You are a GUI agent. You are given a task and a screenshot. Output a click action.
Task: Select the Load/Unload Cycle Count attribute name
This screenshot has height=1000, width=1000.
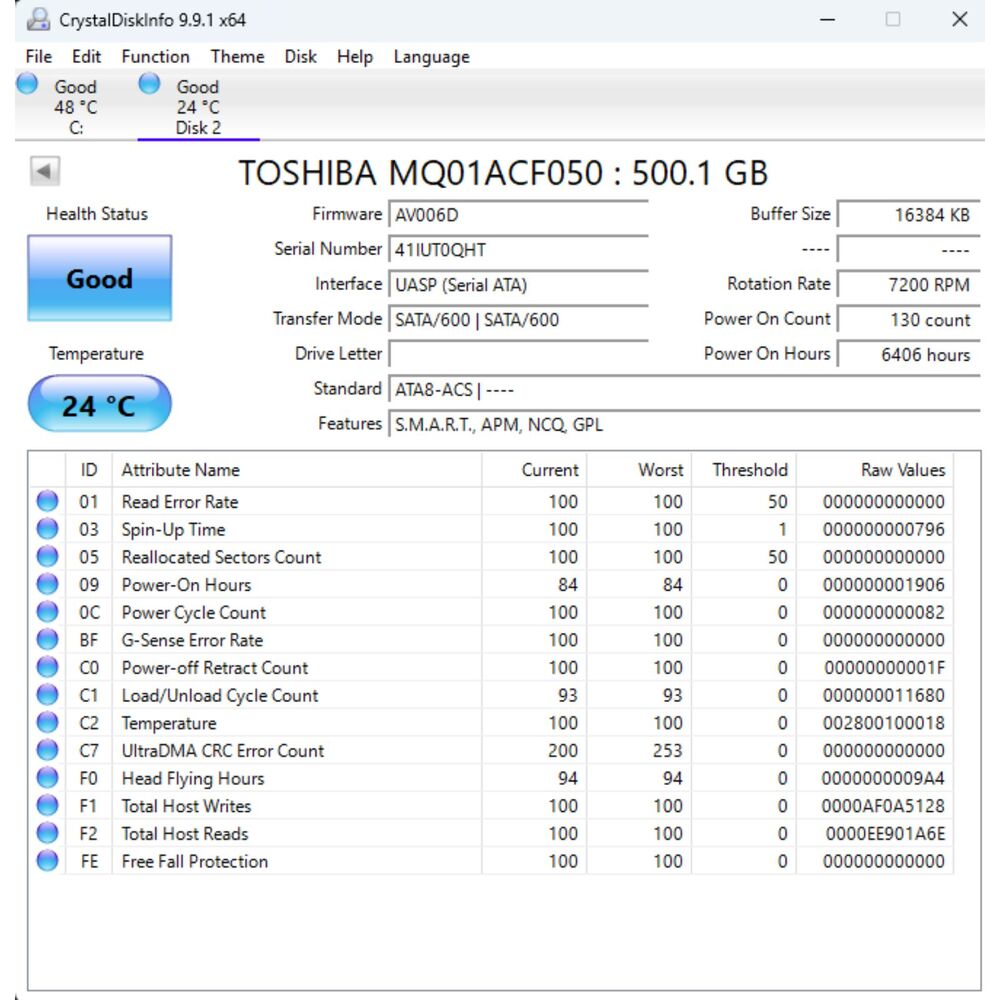pos(219,695)
